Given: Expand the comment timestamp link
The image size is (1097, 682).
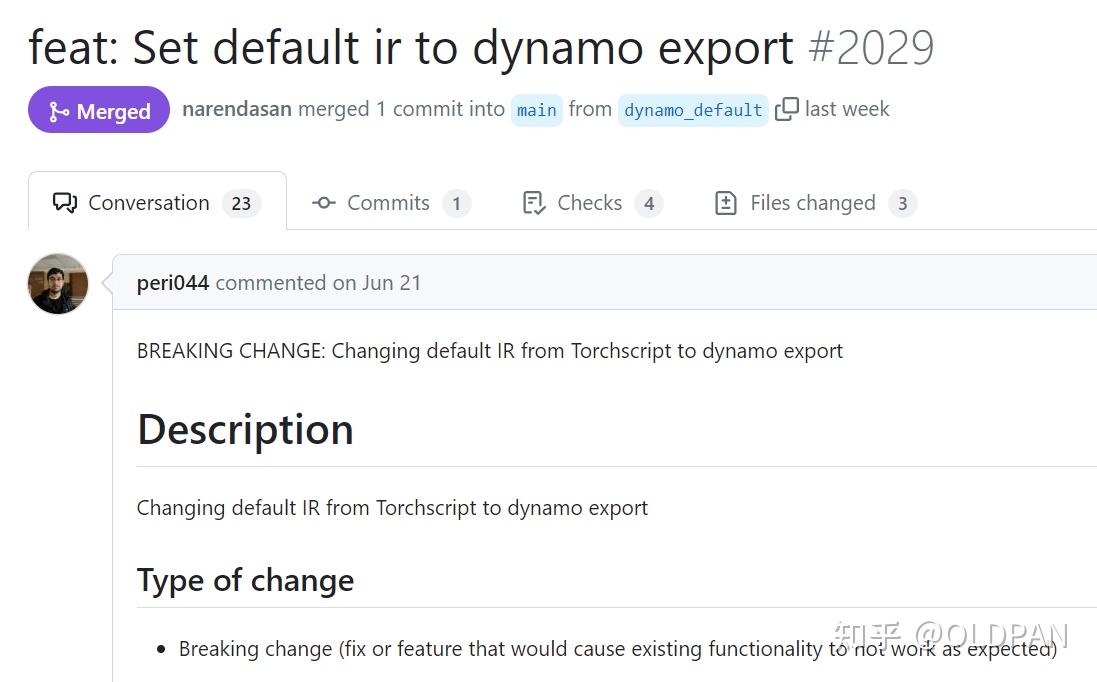Looking at the screenshot, I should 848,109.
